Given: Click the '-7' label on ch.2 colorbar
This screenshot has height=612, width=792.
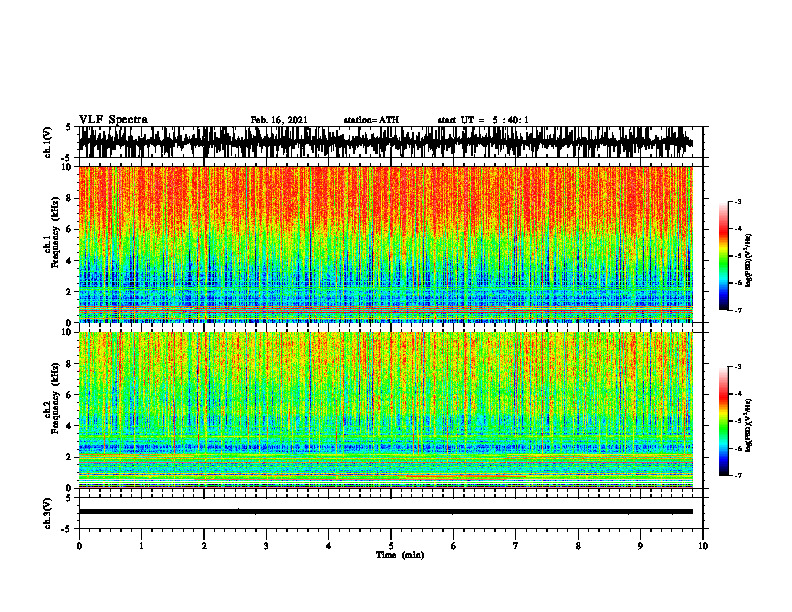Looking at the screenshot, I should [x=737, y=475].
